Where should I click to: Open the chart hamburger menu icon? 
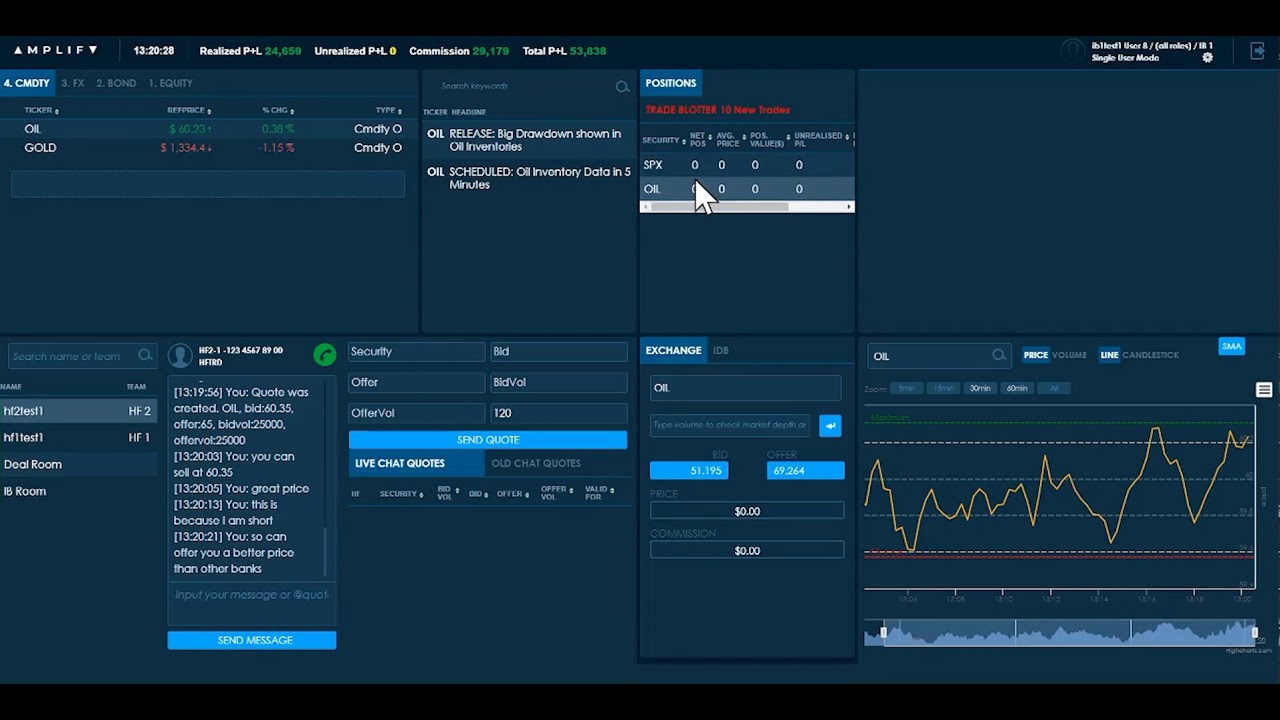tap(1264, 390)
